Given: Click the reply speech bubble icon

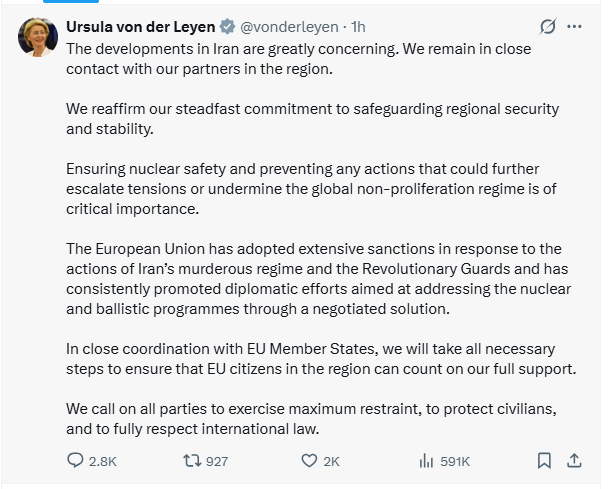Looking at the screenshot, I should [x=77, y=461].
